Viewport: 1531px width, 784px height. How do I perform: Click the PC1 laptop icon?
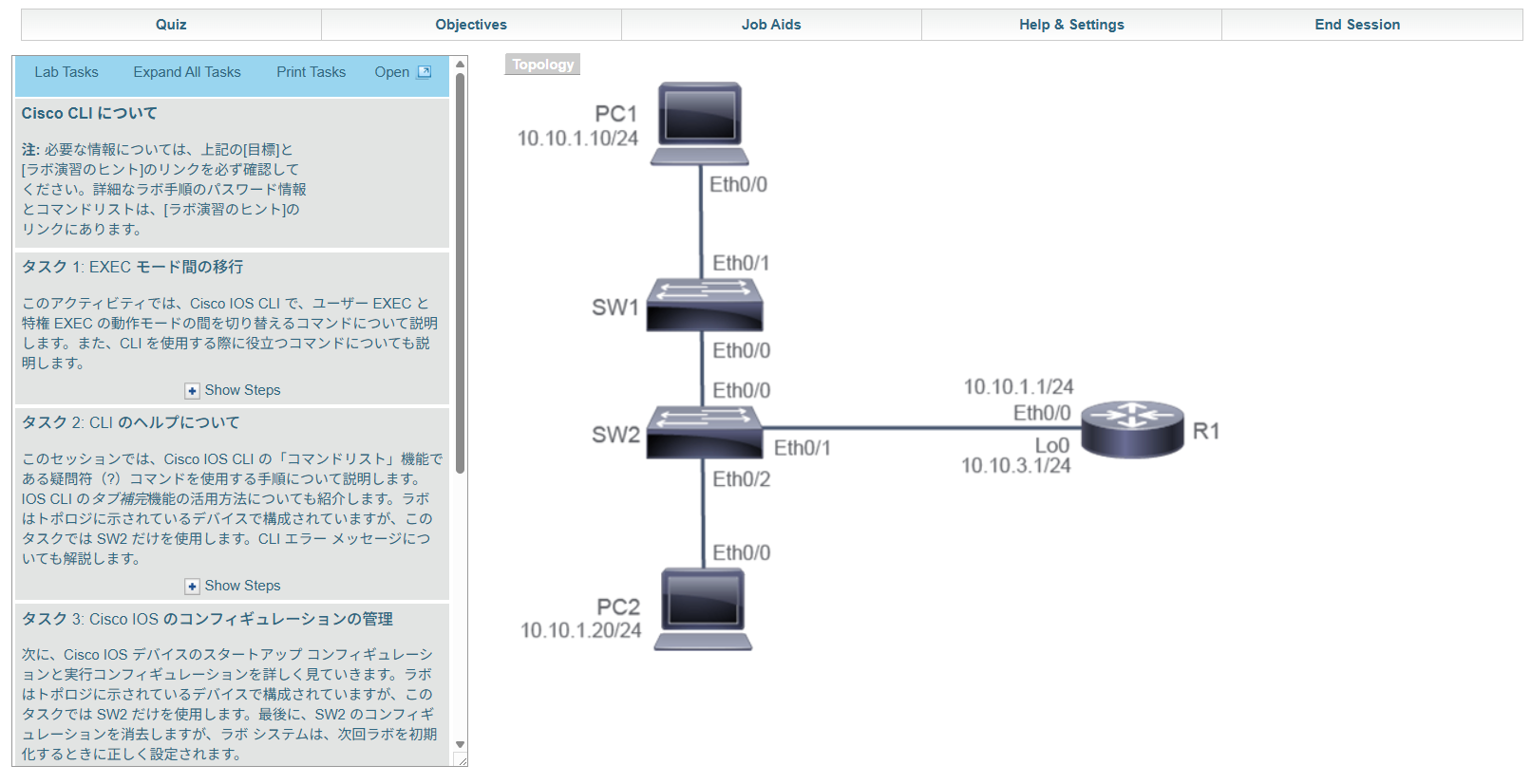pos(700,123)
